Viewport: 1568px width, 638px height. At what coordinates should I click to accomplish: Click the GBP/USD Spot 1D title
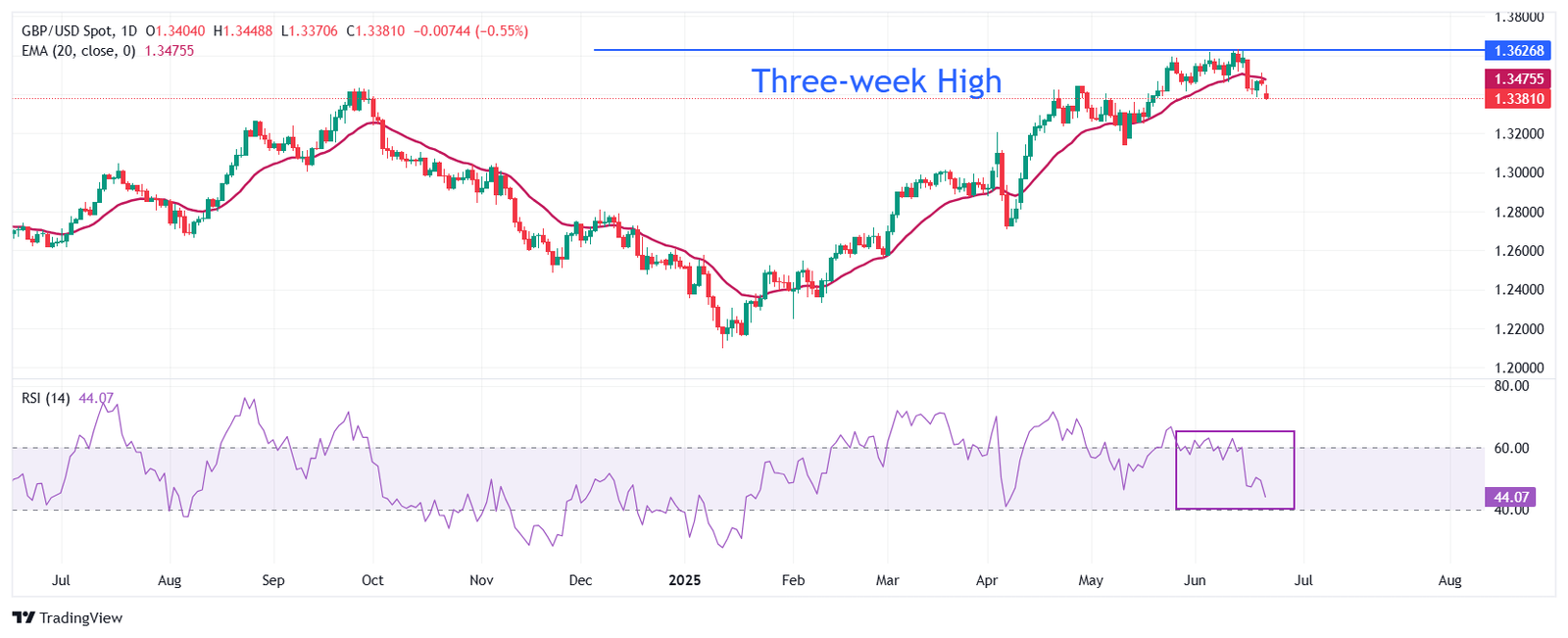[x=80, y=31]
